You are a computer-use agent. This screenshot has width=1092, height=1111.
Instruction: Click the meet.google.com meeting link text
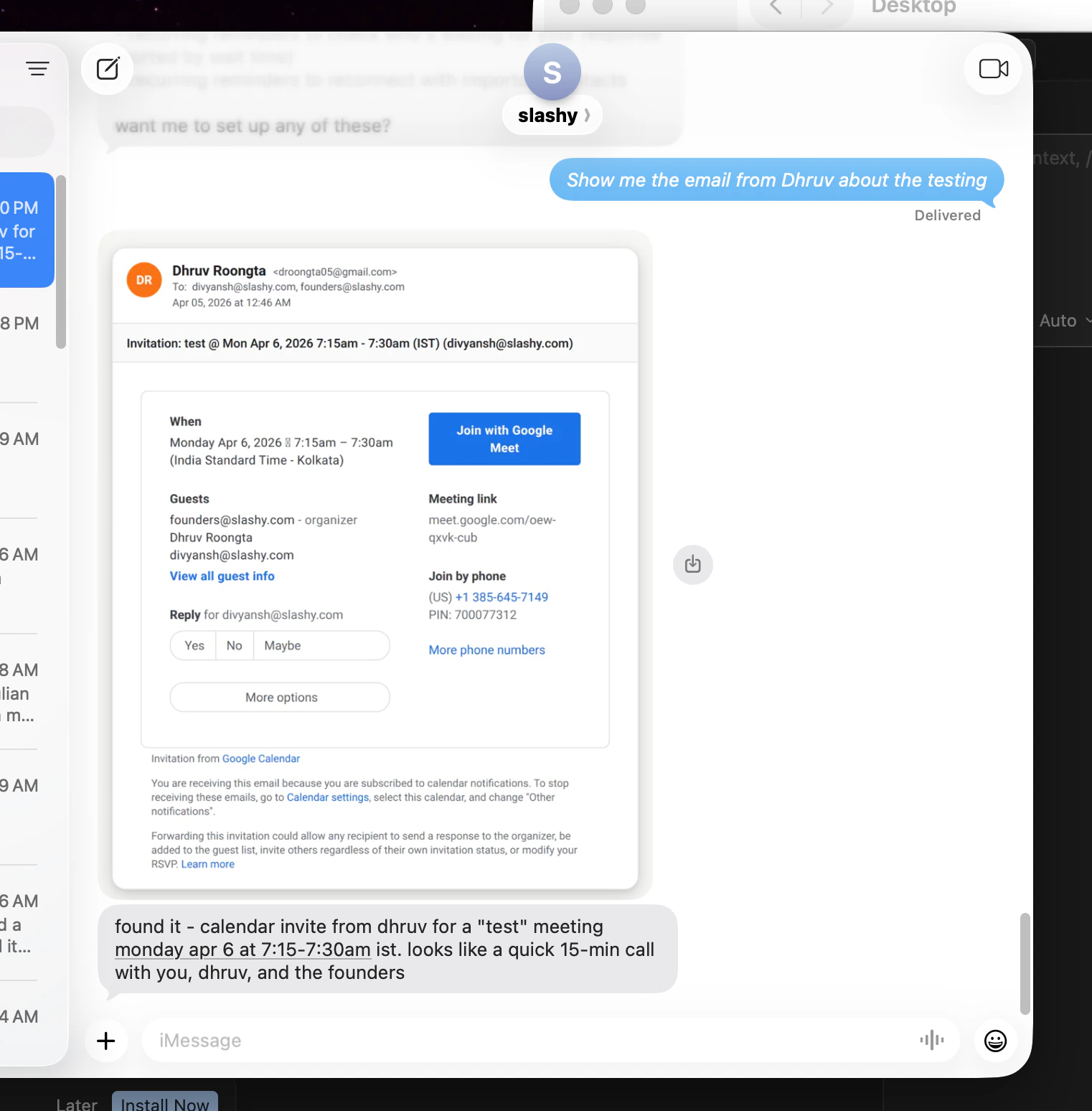click(492, 529)
